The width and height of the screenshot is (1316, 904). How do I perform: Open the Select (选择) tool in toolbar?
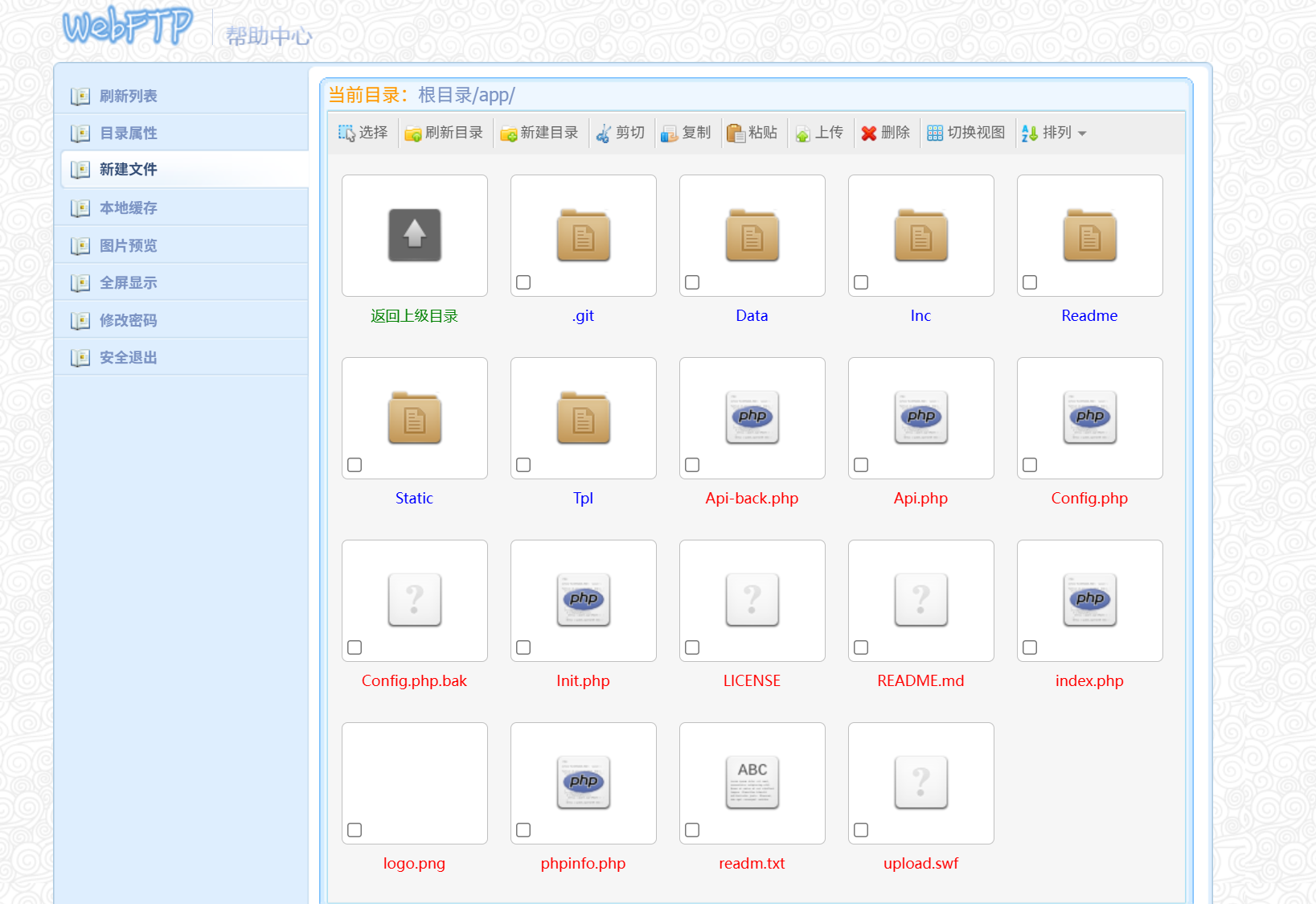tap(363, 133)
